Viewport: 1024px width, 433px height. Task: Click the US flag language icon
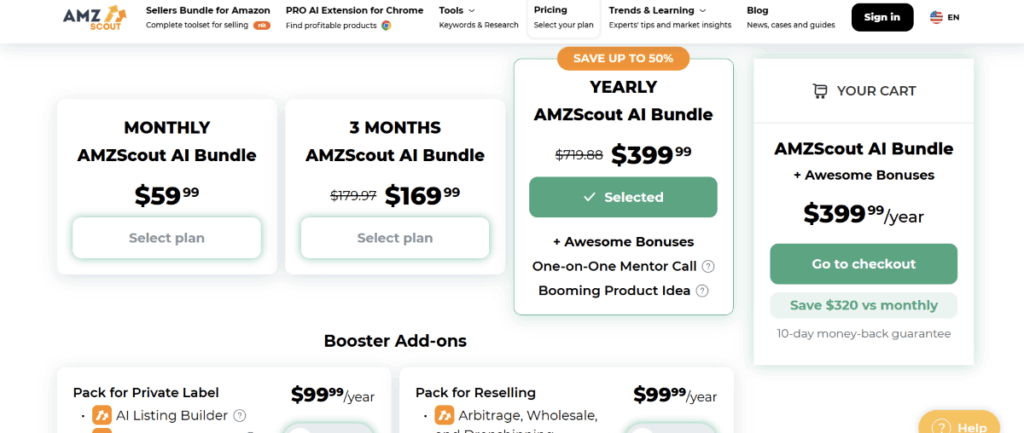click(x=936, y=17)
